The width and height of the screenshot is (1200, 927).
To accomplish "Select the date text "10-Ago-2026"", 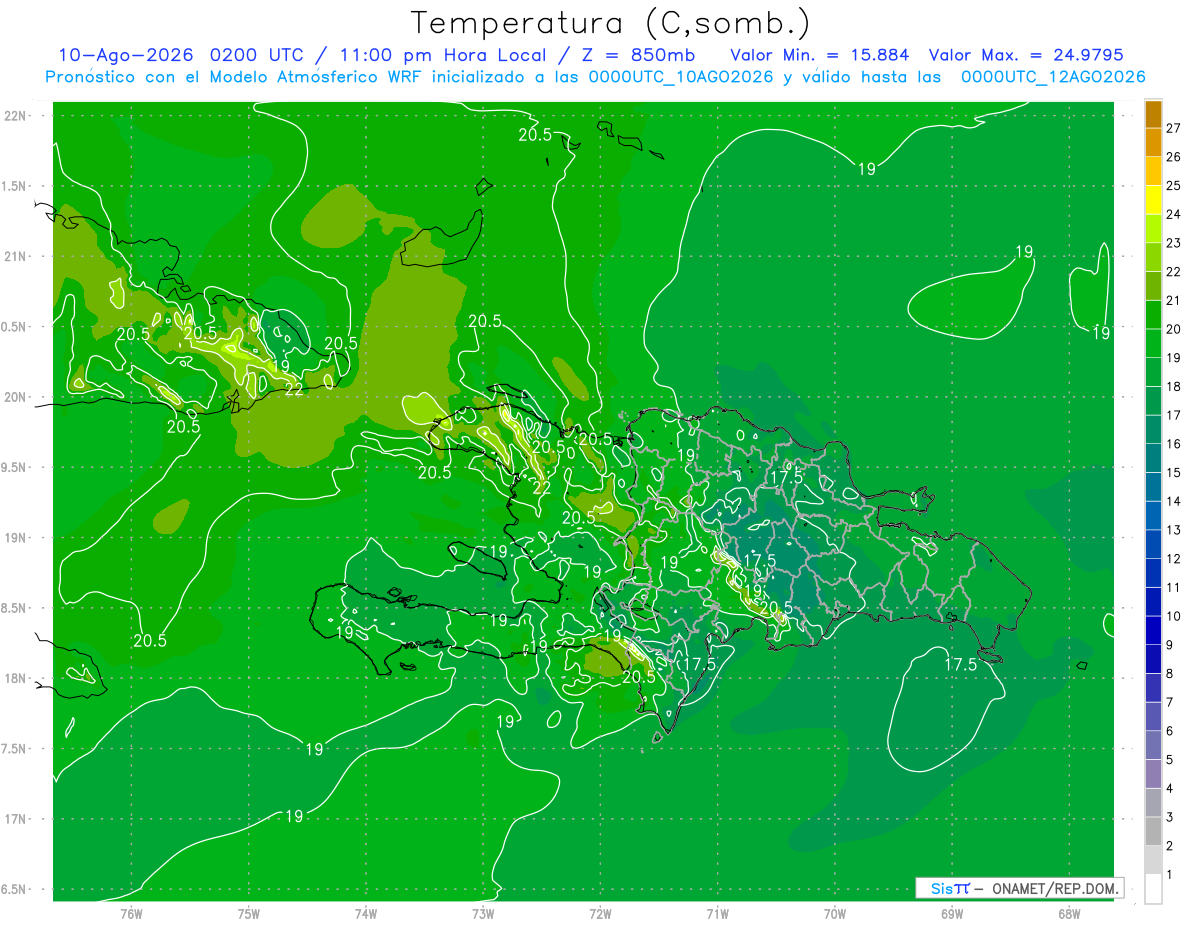I will click(x=126, y=55).
